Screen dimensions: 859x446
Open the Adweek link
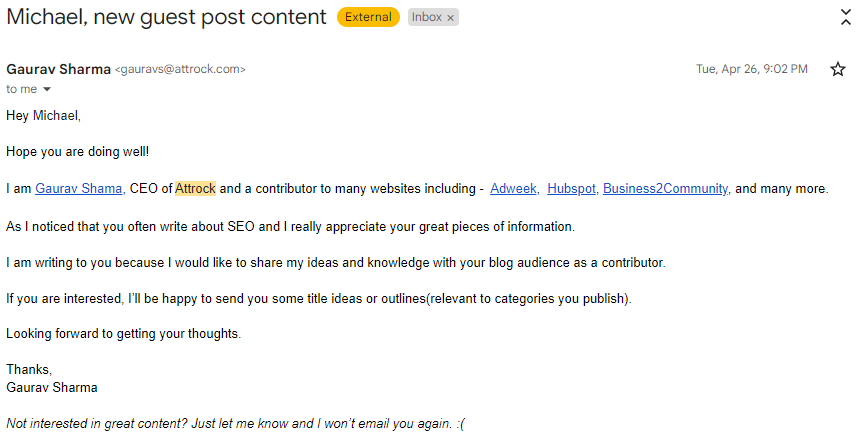[514, 188]
